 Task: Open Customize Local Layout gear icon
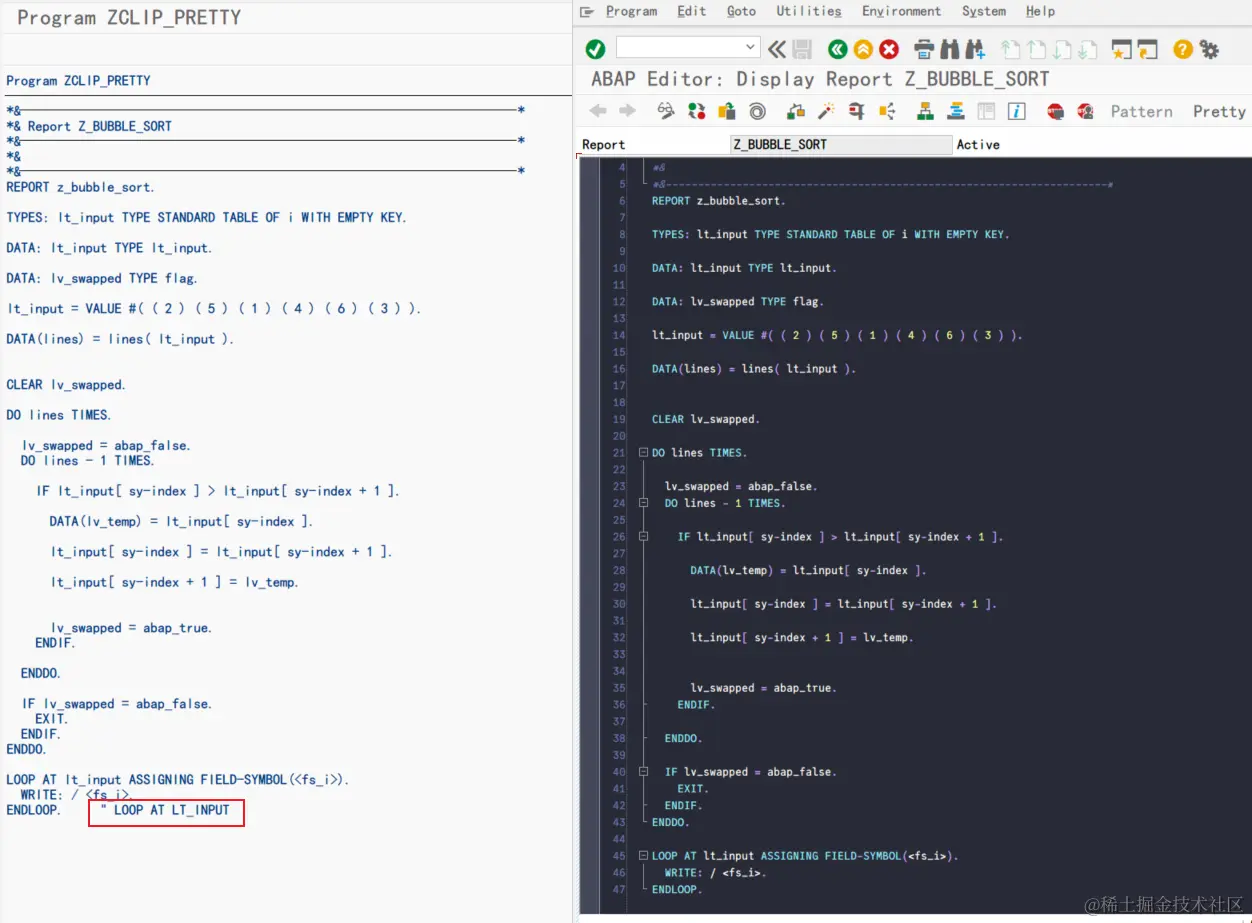(1209, 49)
